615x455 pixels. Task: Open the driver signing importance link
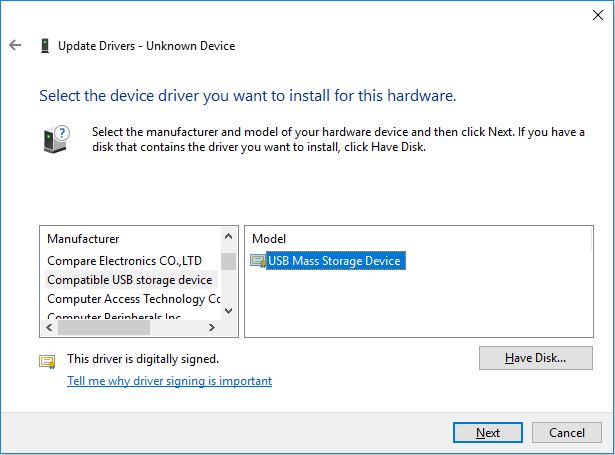click(x=169, y=381)
